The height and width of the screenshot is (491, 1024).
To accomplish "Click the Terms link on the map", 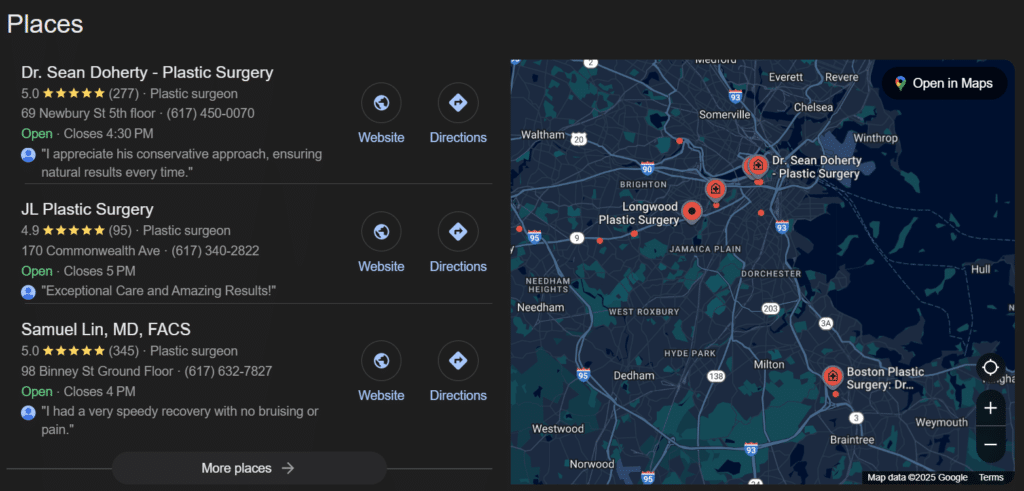I will [991, 478].
